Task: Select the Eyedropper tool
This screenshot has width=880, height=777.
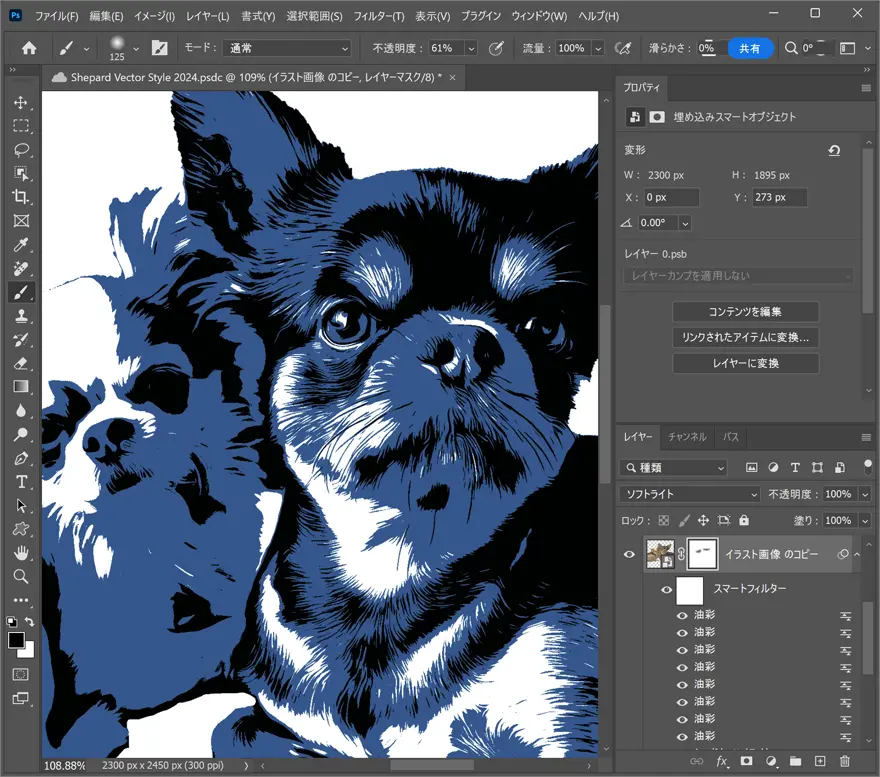Action: click(x=21, y=245)
